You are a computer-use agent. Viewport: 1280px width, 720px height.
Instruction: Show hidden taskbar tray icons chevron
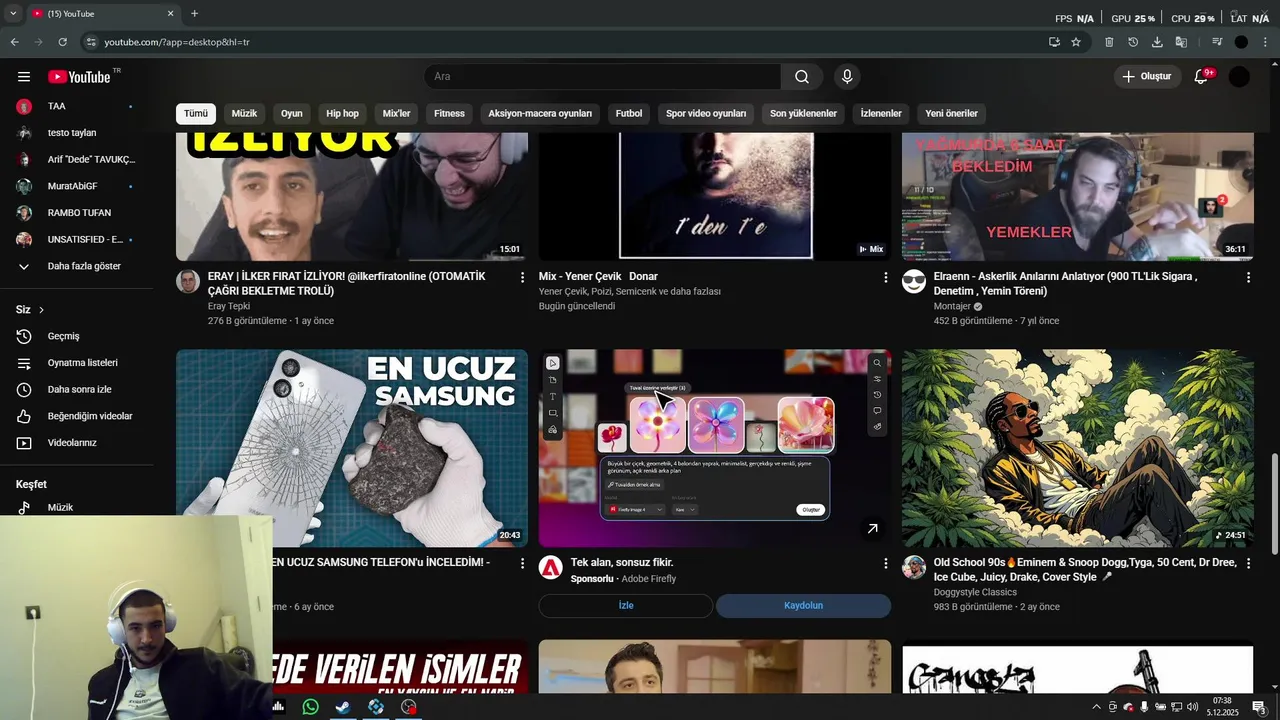pos(1097,707)
